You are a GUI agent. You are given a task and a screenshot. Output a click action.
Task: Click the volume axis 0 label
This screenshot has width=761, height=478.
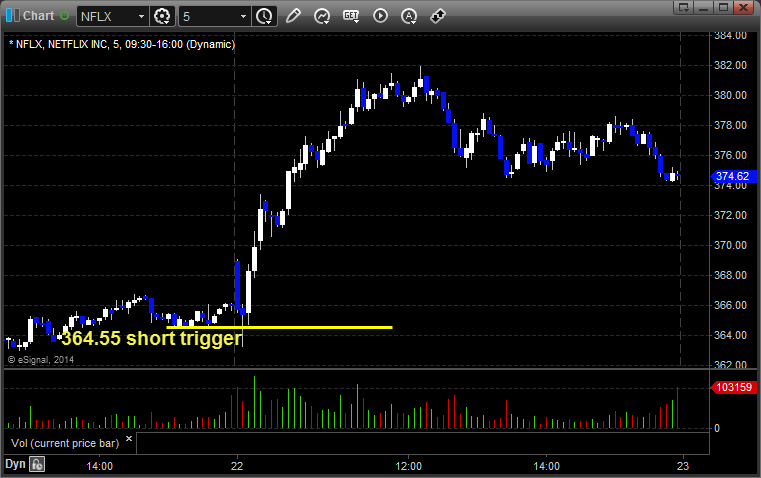click(717, 428)
